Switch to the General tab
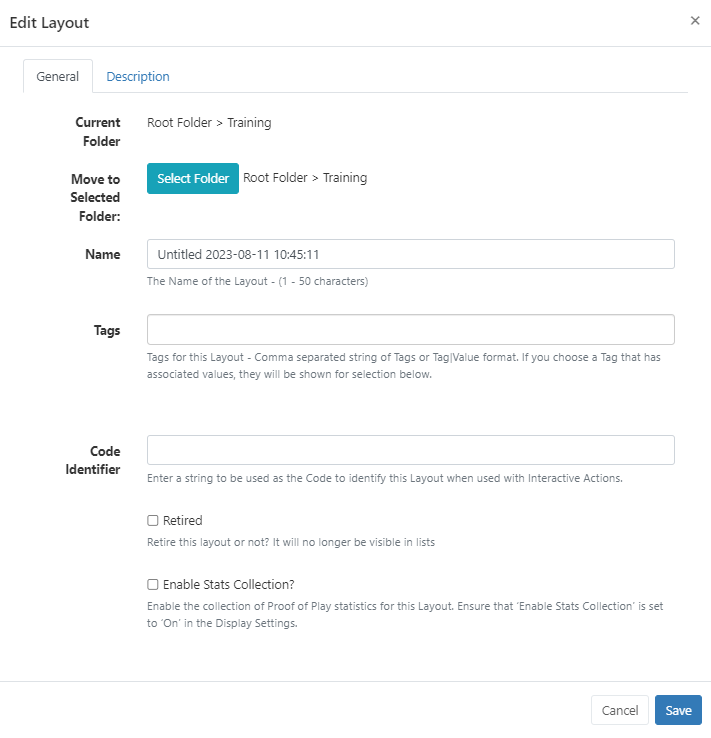Image resolution: width=711 pixels, height=738 pixels. [58, 77]
